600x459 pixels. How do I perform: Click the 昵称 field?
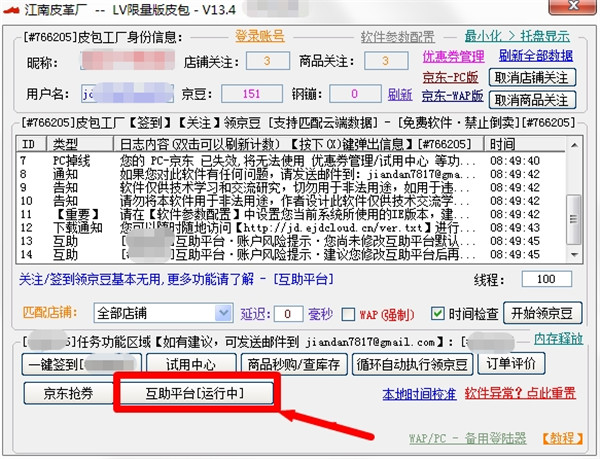click(x=127, y=61)
